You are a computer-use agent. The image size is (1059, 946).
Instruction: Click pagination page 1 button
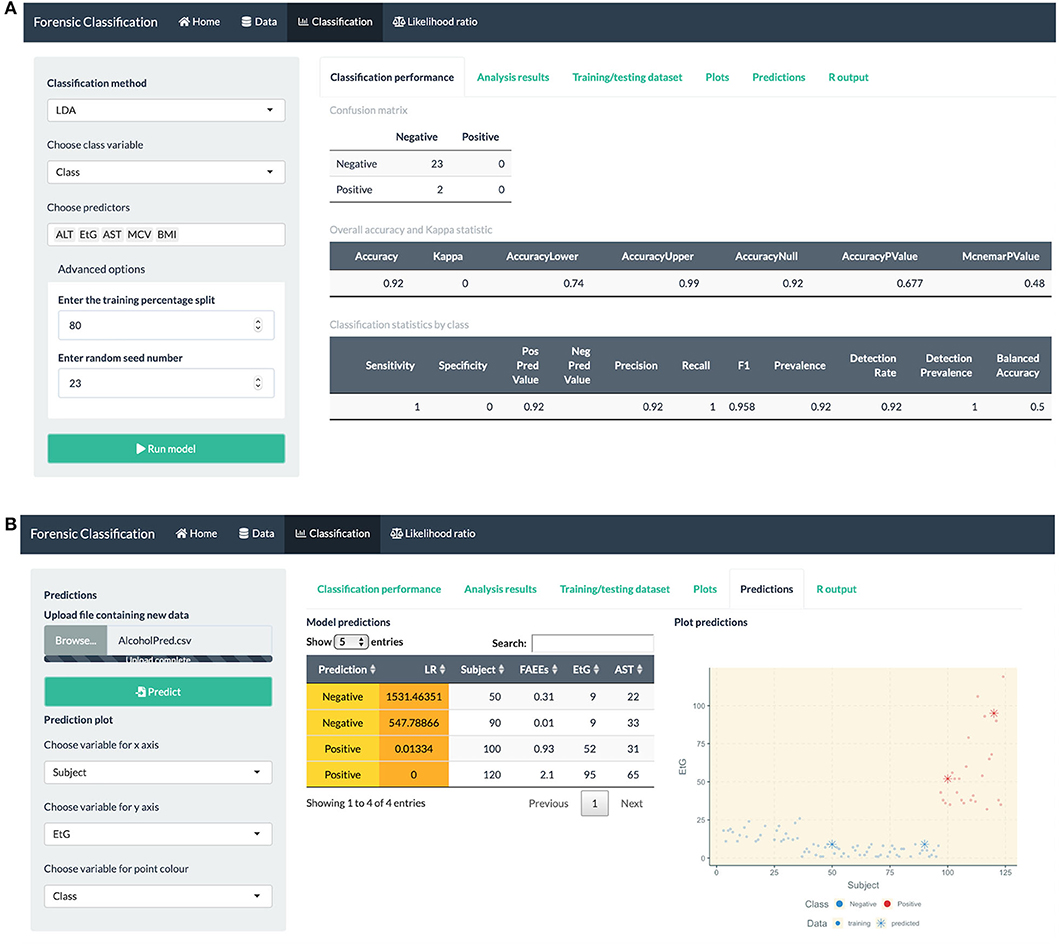pos(594,803)
